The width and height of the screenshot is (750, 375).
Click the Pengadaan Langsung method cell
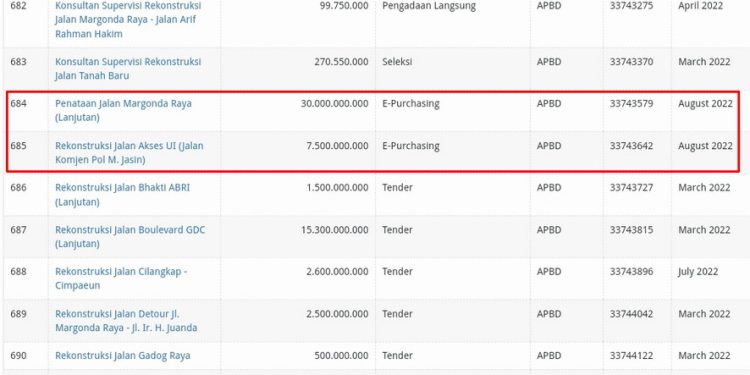point(429,6)
